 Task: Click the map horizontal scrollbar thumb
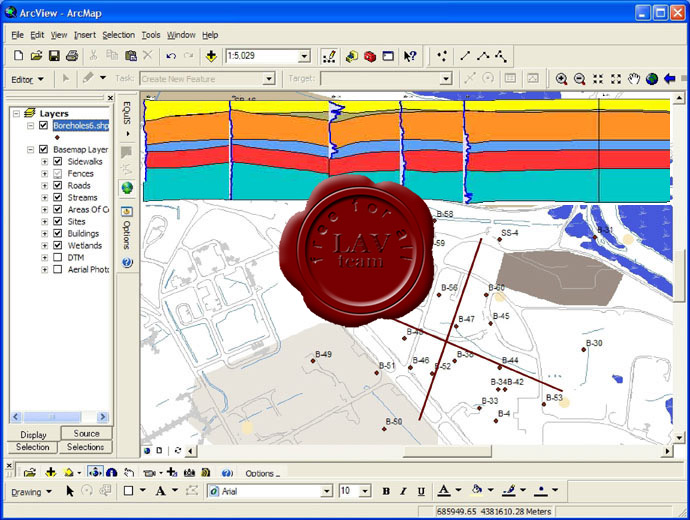447,450
